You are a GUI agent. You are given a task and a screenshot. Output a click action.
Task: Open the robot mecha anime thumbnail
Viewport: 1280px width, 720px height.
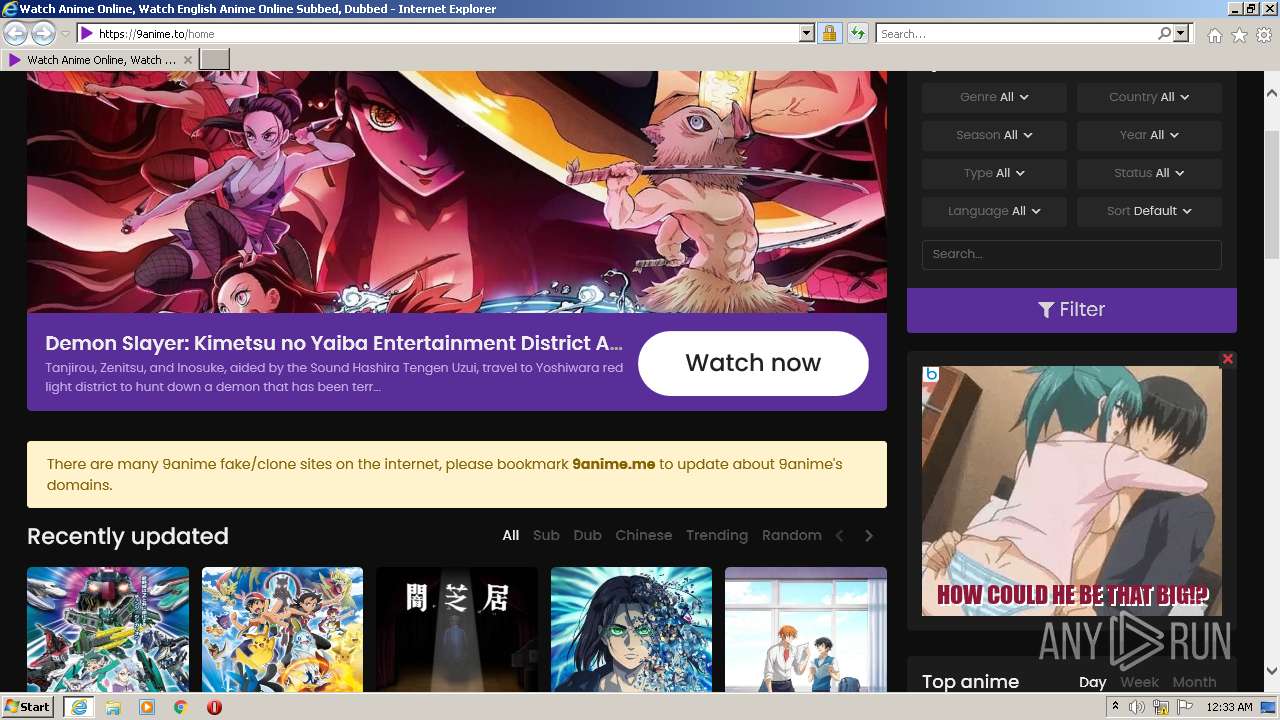[108, 629]
